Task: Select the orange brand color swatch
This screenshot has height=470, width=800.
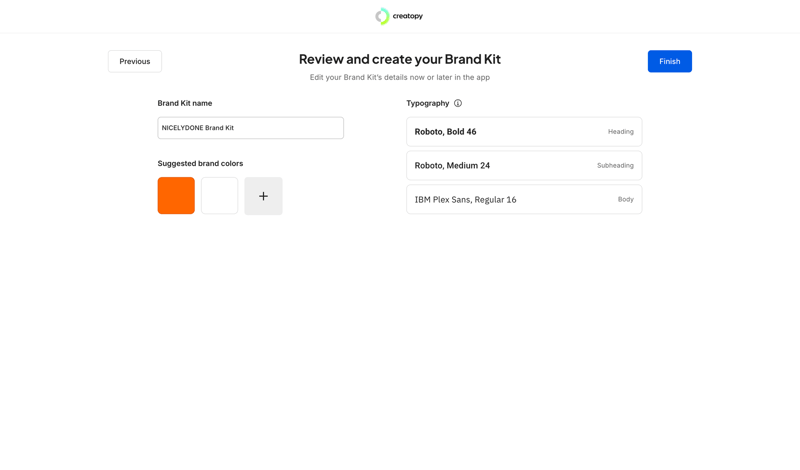Action: (176, 195)
